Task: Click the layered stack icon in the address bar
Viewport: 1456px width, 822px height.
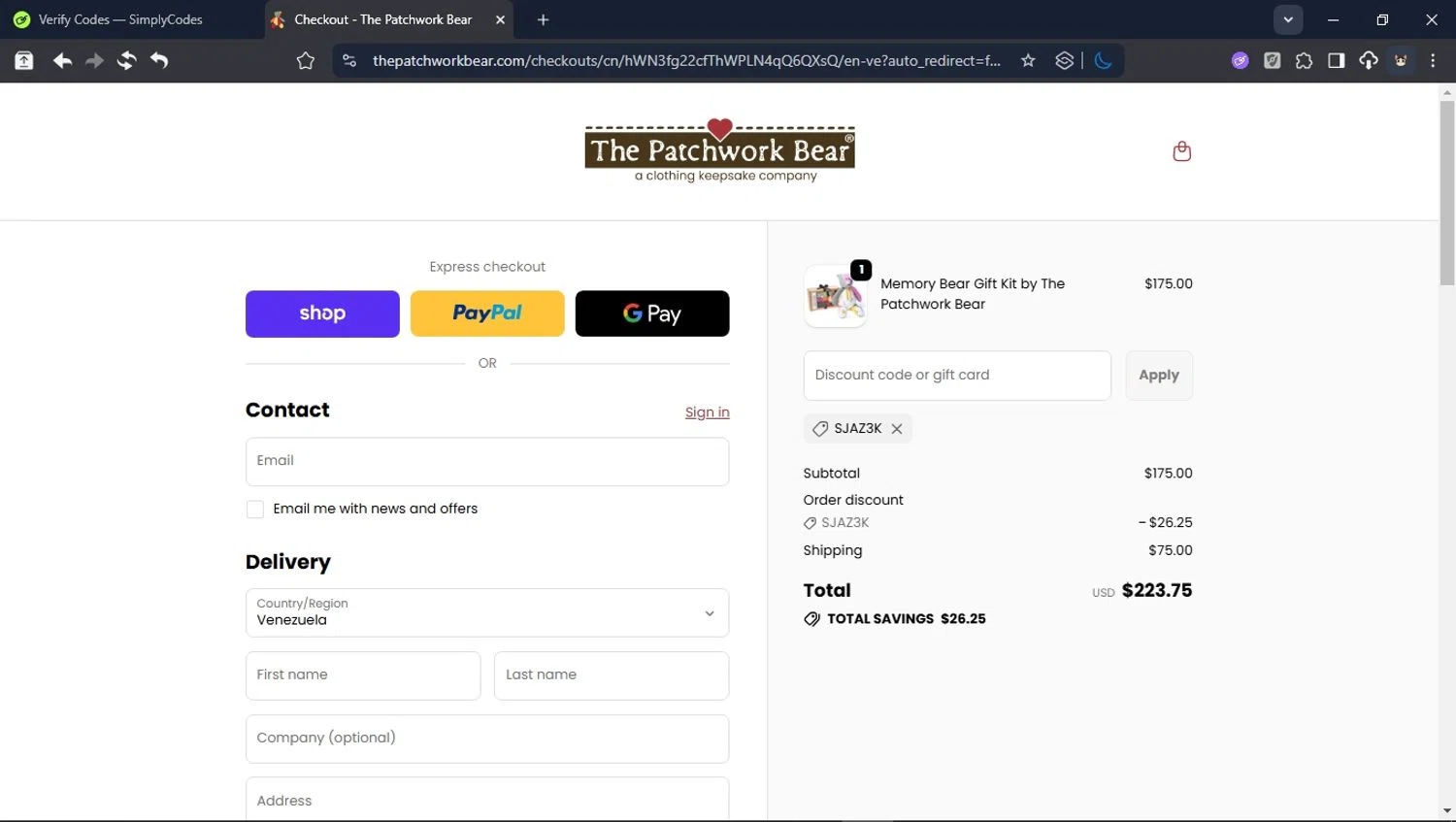Action: click(x=1065, y=61)
